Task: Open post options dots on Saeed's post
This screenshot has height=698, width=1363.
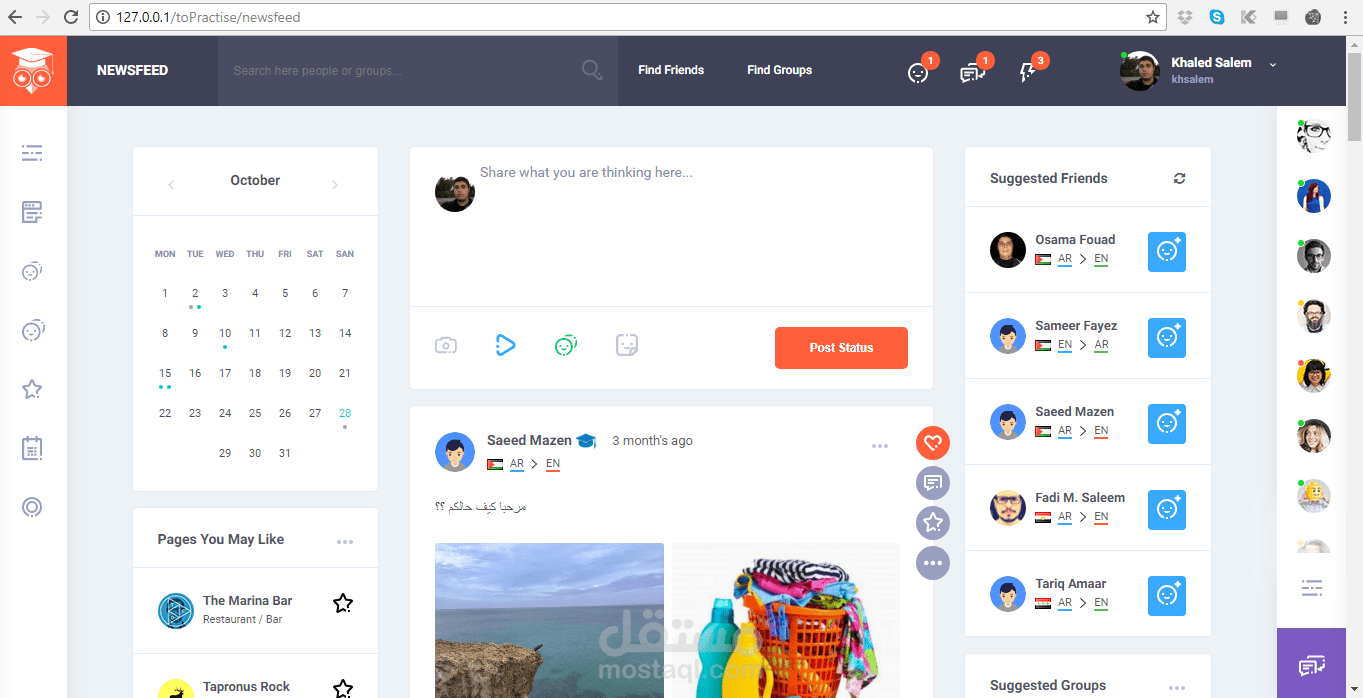Action: (x=880, y=446)
